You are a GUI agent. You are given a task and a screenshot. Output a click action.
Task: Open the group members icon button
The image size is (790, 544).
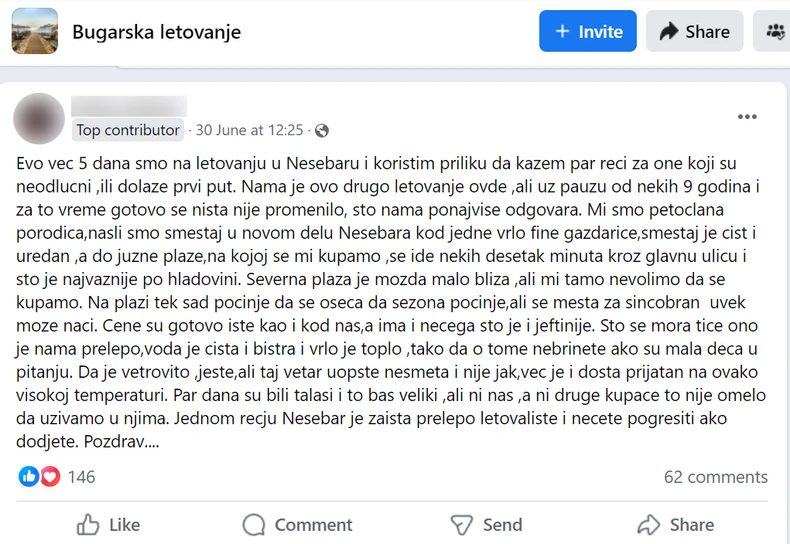pos(775,32)
